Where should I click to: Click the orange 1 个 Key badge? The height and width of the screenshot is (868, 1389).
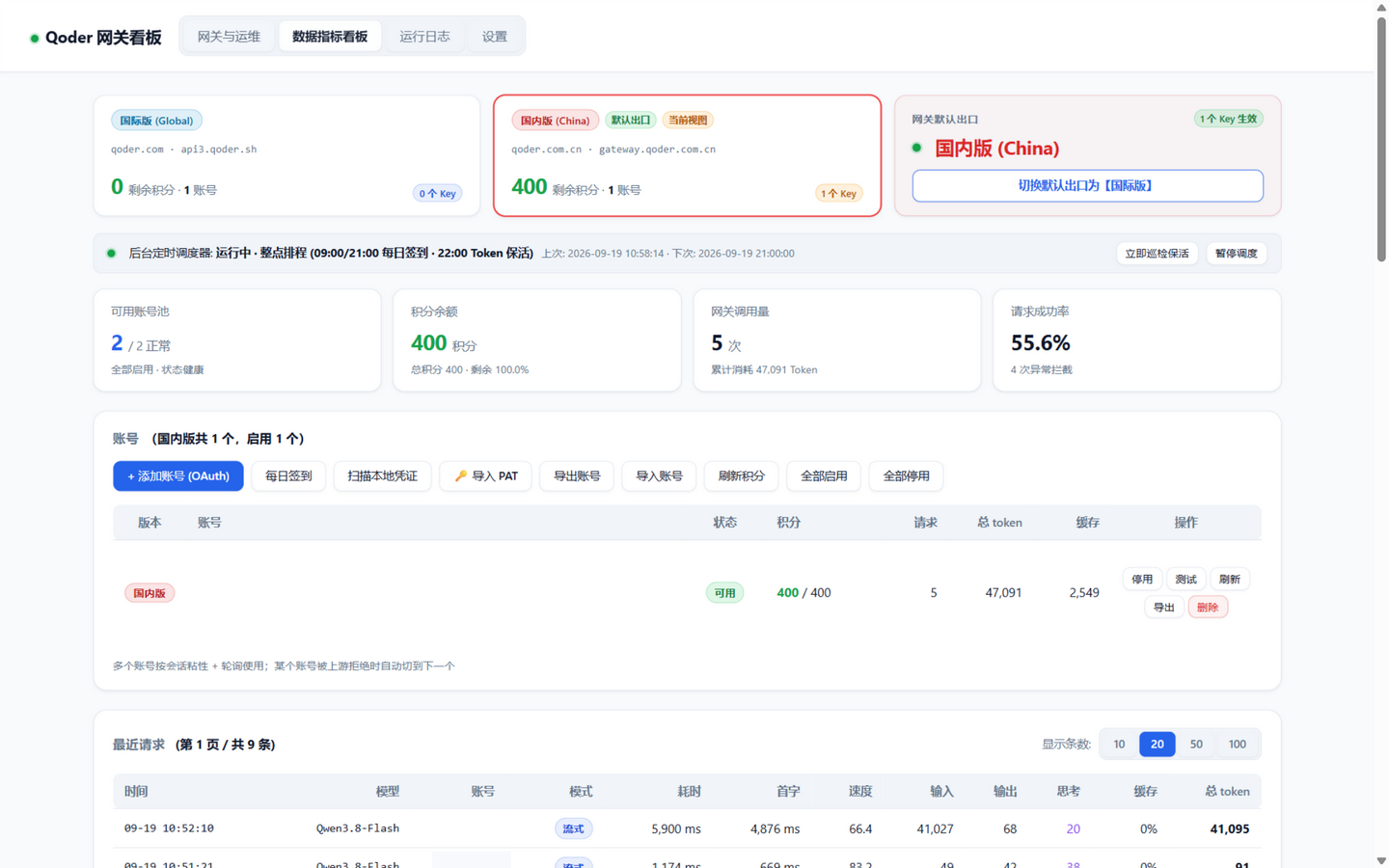[838, 194]
